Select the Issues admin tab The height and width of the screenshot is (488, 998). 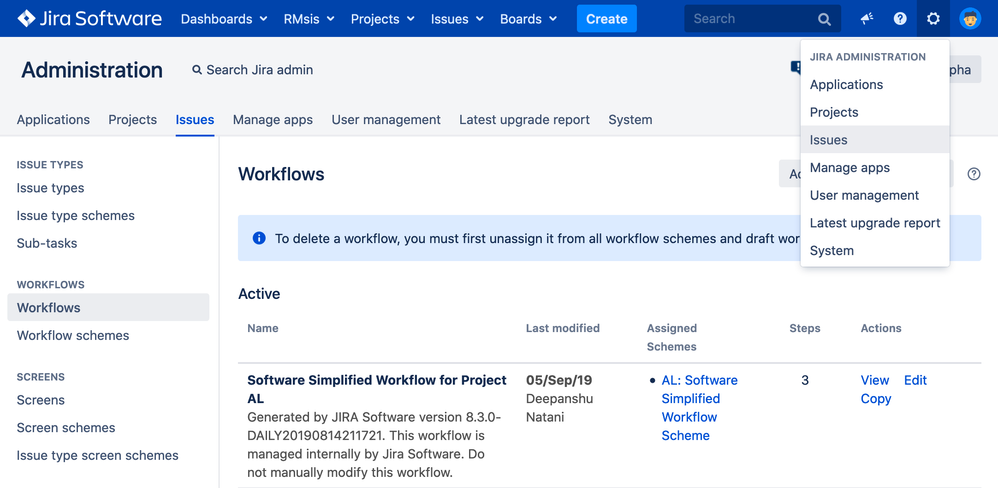[x=195, y=120]
